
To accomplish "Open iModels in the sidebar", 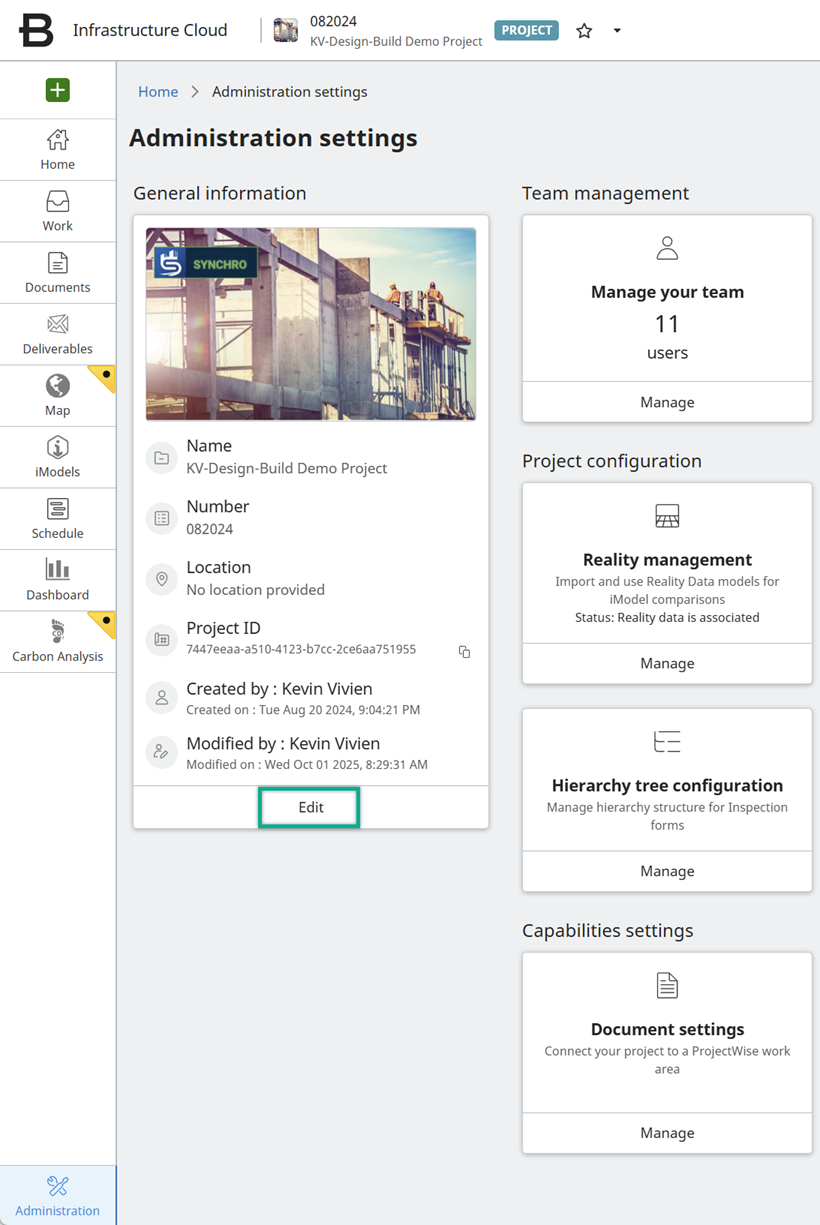I will pos(58,457).
